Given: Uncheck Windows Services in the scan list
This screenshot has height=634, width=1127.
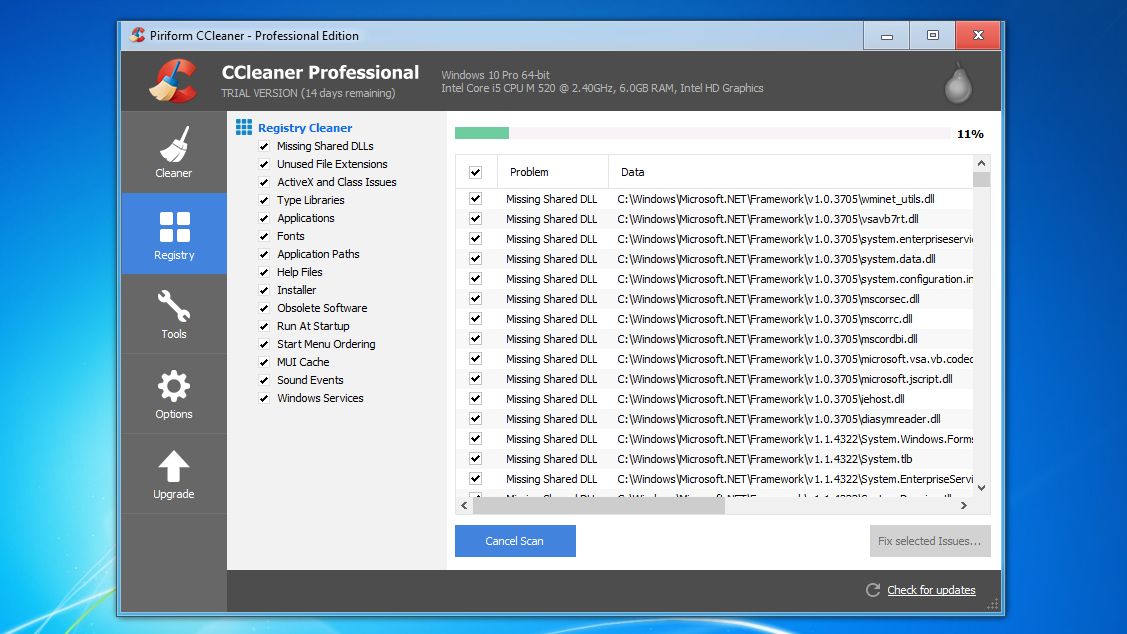Looking at the screenshot, I should tap(264, 398).
